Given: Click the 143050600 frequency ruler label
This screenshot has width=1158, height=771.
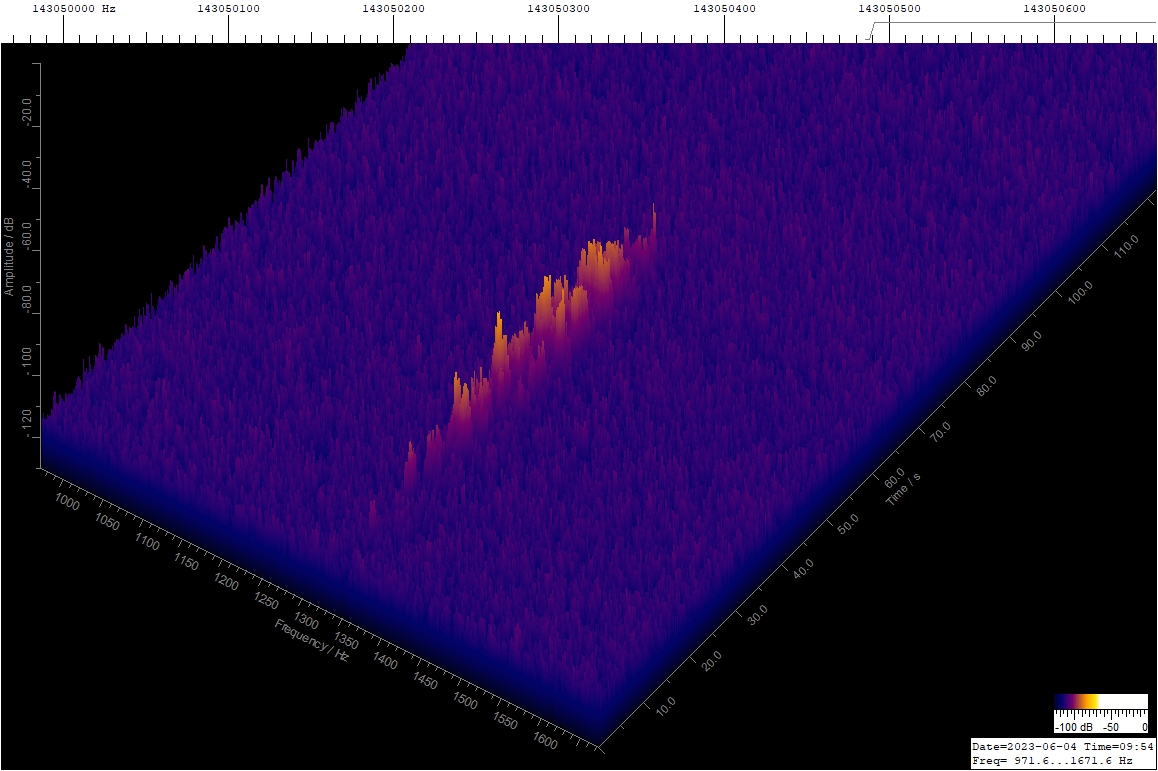Looking at the screenshot, I should (1055, 9).
